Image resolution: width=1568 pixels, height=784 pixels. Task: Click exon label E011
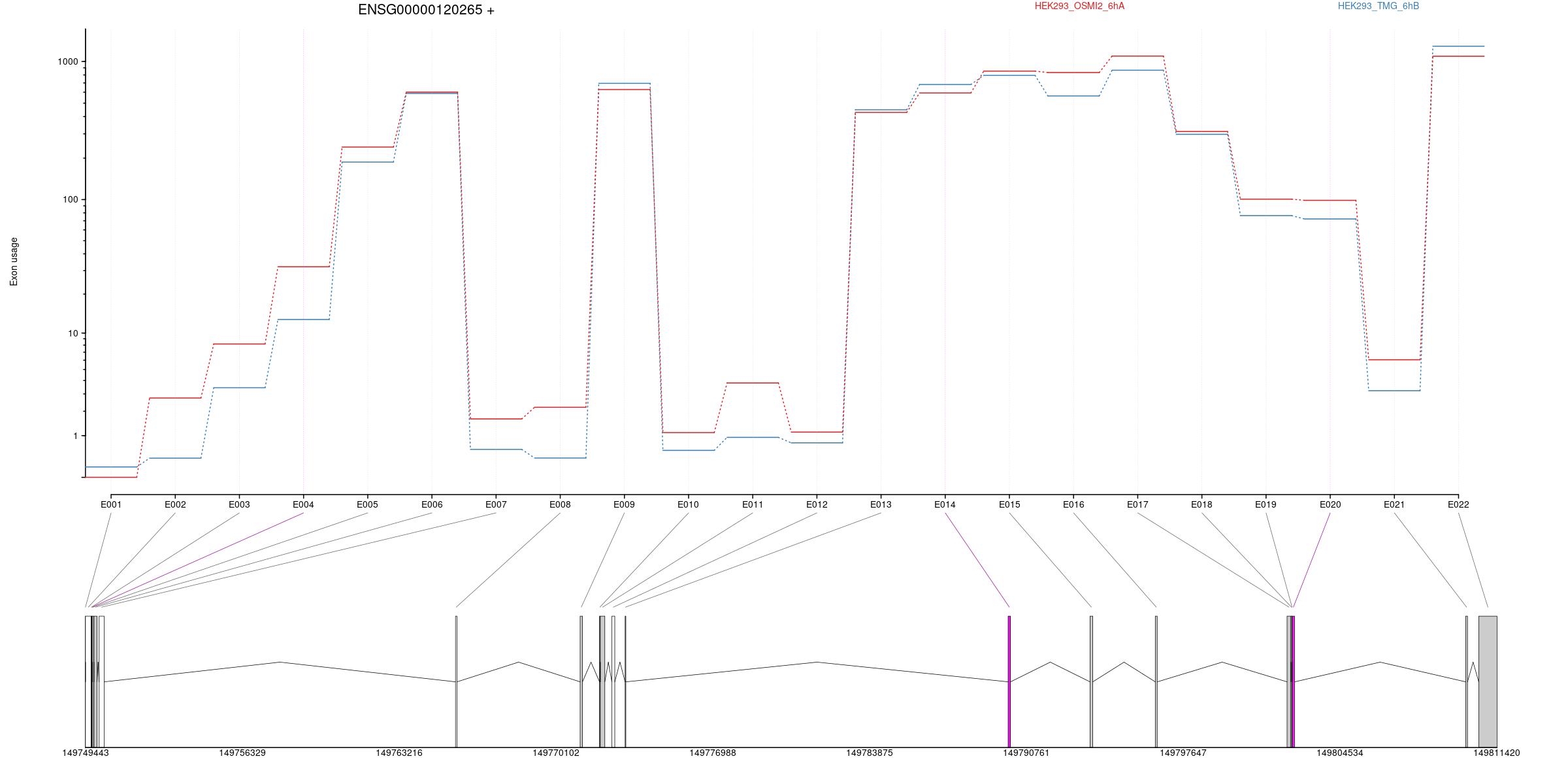coord(753,504)
